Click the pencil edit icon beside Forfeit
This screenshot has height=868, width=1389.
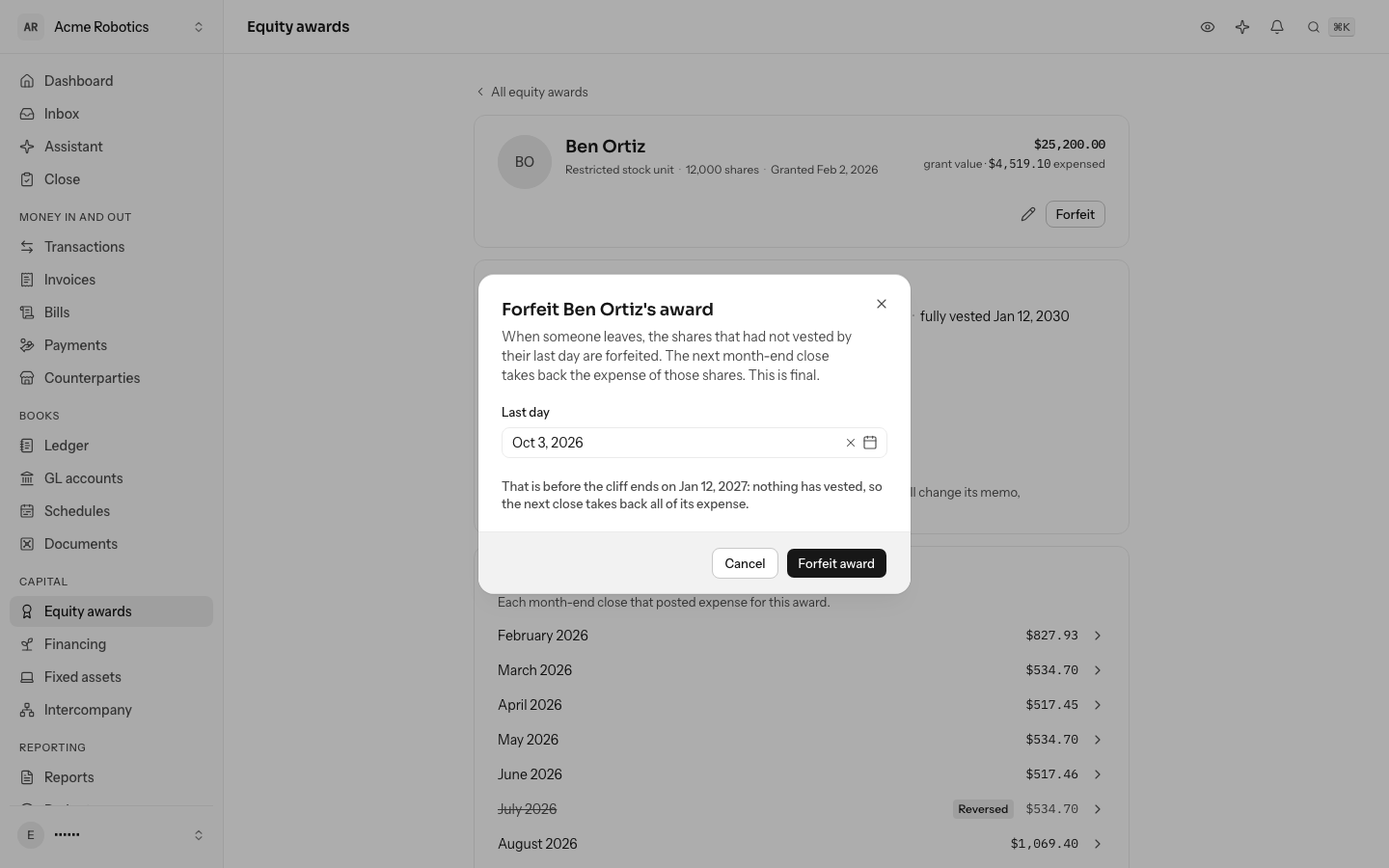(1028, 214)
